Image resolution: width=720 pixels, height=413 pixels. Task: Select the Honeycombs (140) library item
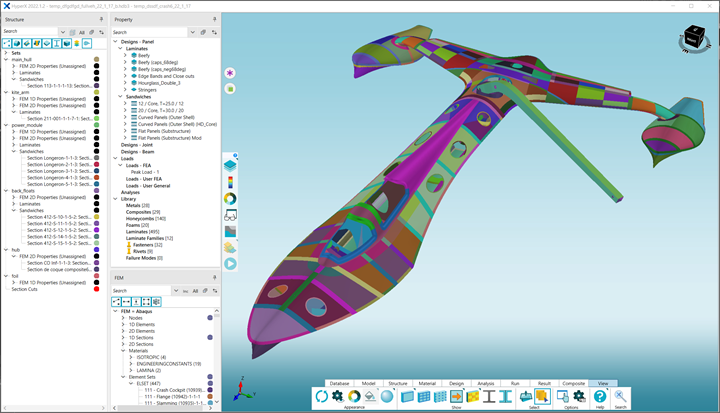pyautogui.click(x=146, y=218)
